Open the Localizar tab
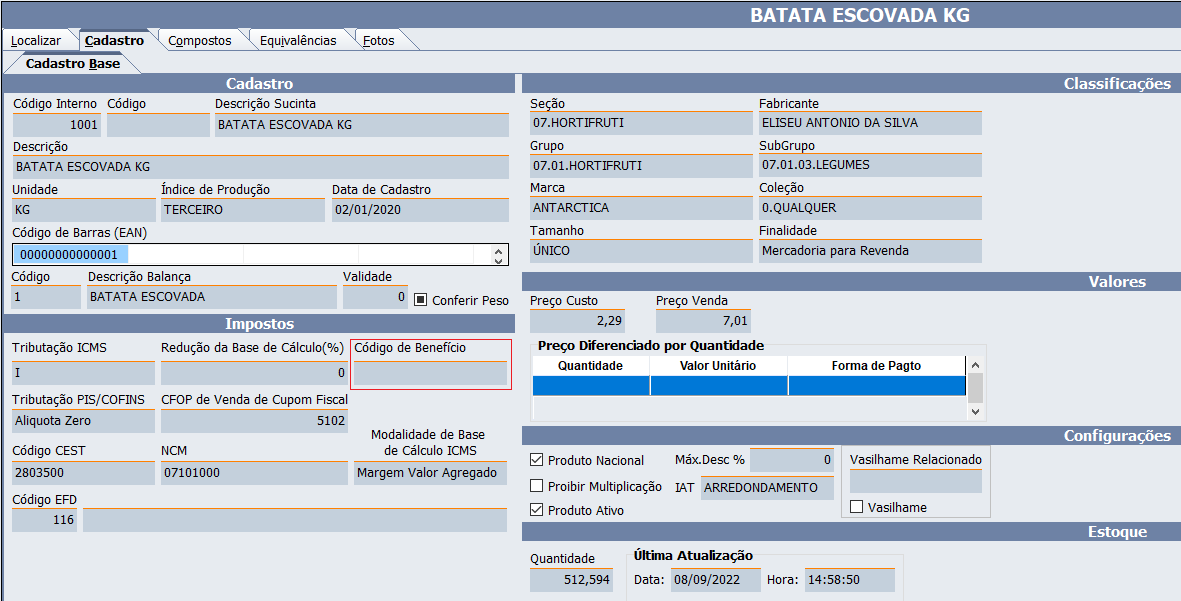 point(36,41)
